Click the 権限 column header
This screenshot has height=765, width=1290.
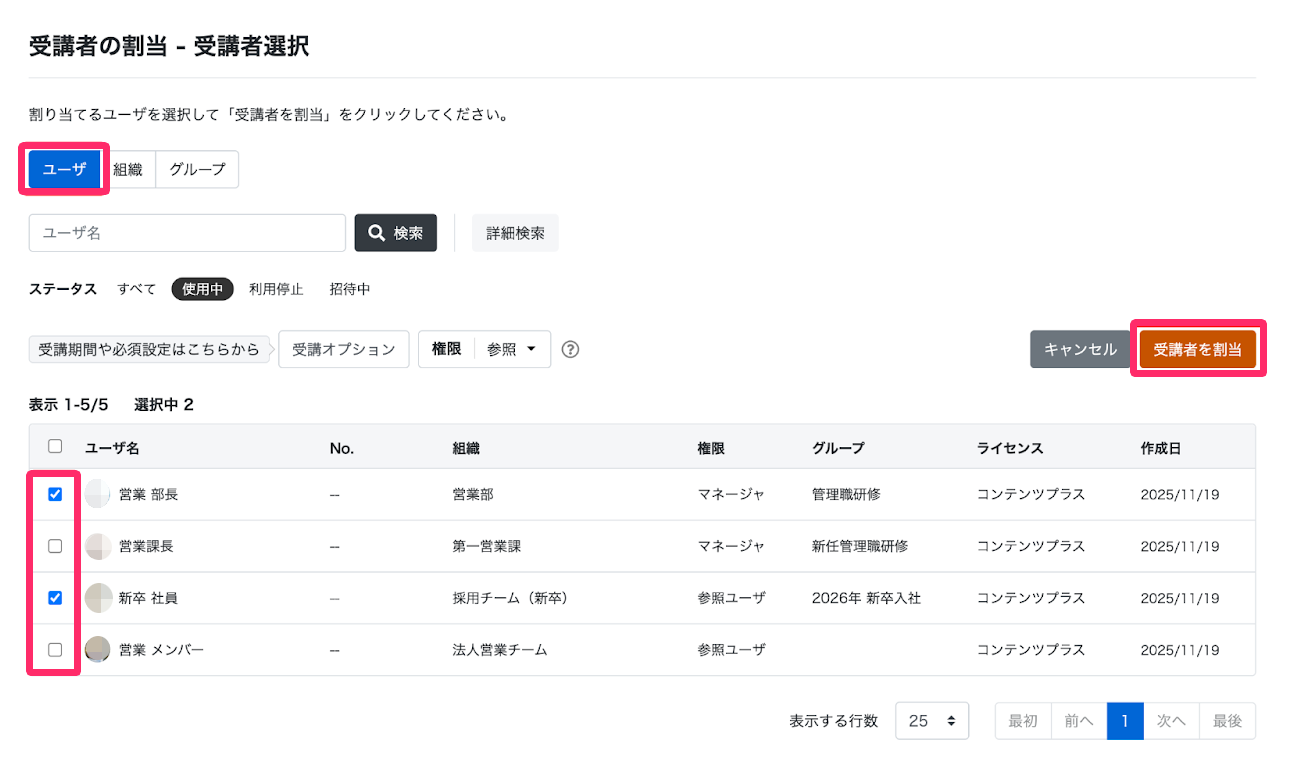point(711,448)
